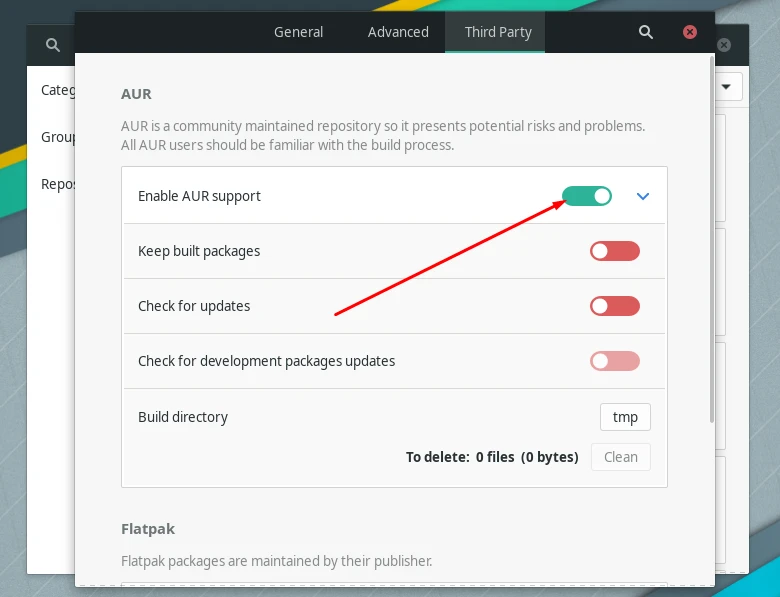Image resolution: width=780 pixels, height=597 pixels.
Task: Close the preferences dialog with the red X
Action: tap(689, 32)
